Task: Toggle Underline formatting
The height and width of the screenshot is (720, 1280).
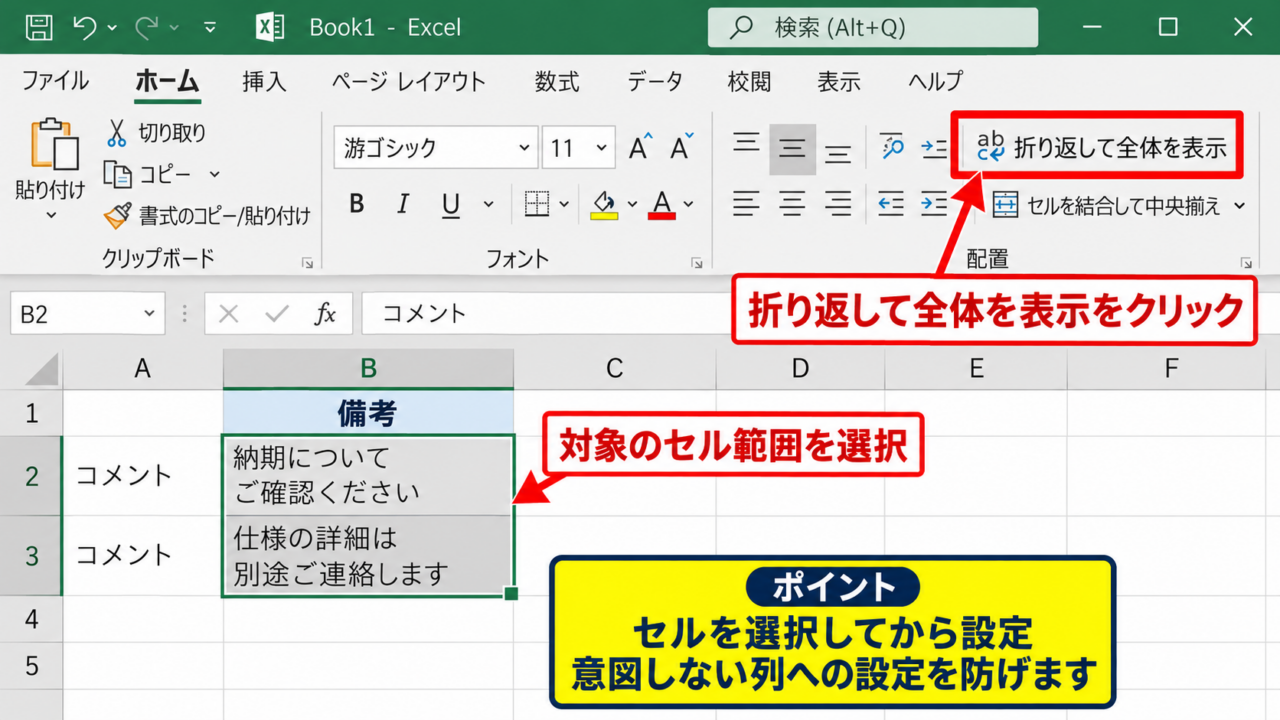Action: tap(451, 206)
